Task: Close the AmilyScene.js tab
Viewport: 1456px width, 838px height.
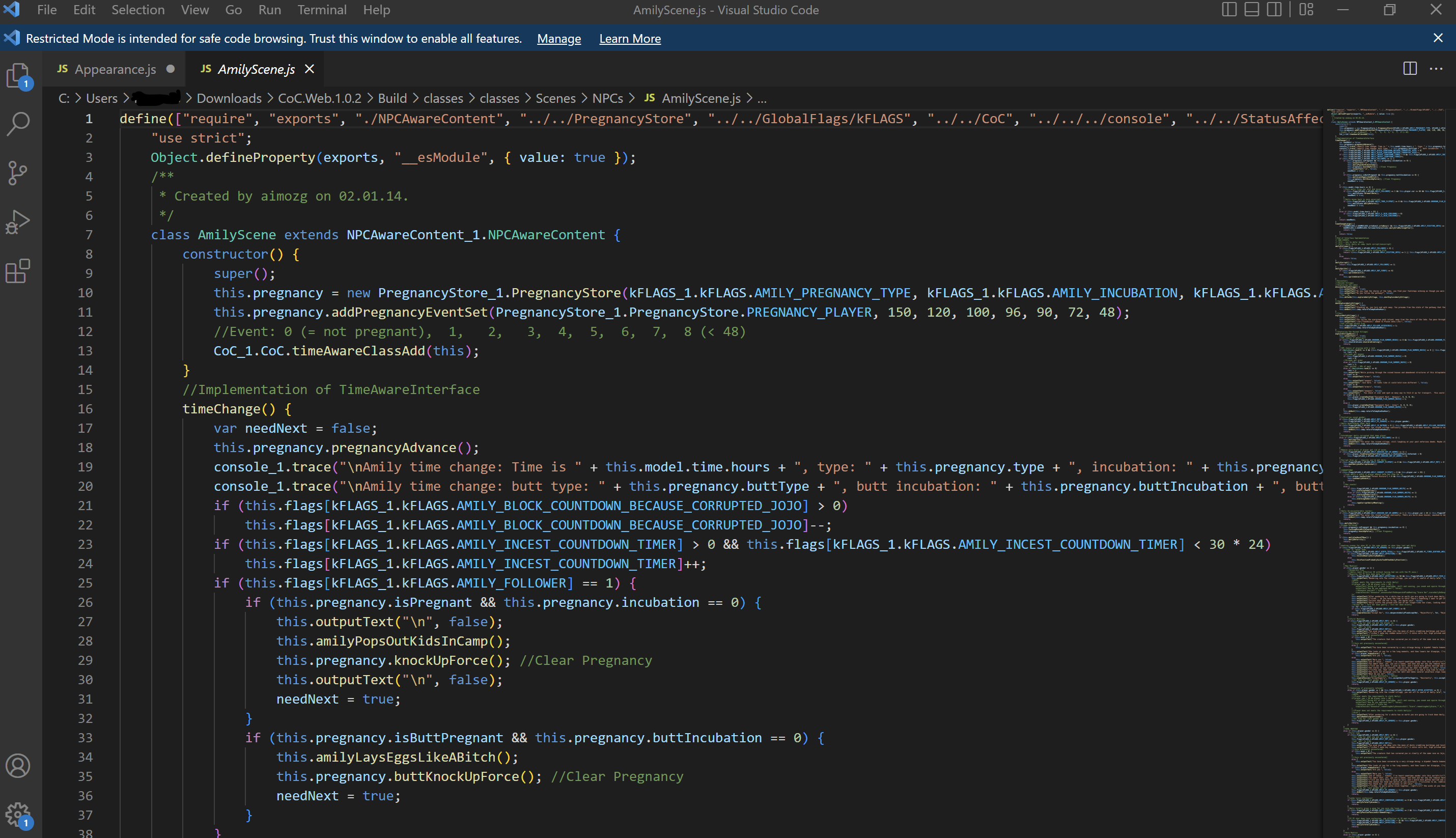Action: tap(310, 69)
